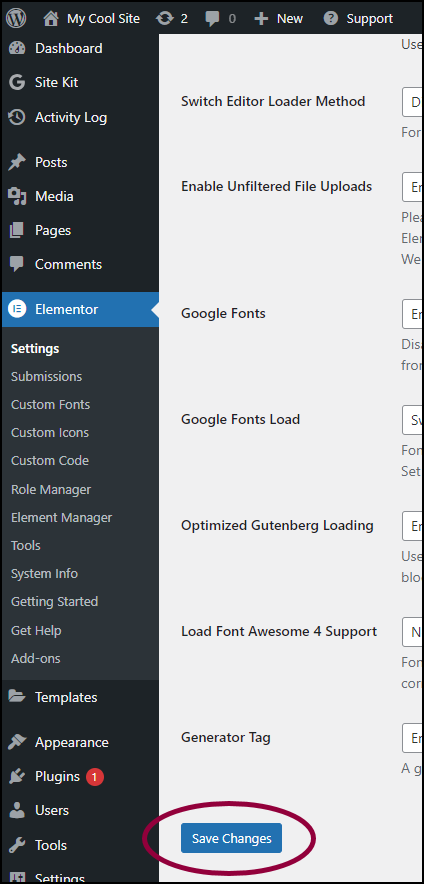The width and height of the screenshot is (424, 884).
Task: Open Role Manager submenu link
Action: point(51,489)
